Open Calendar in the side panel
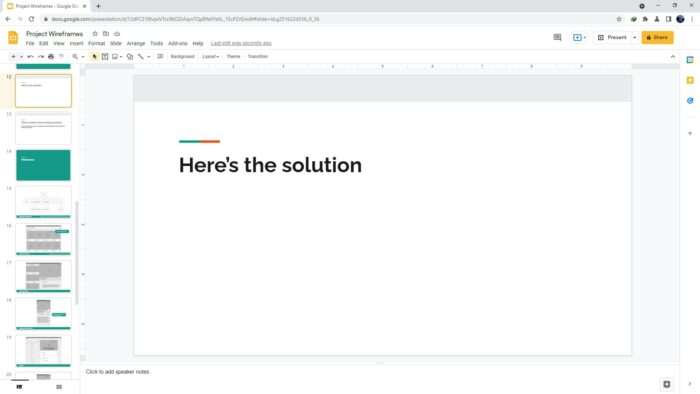 tap(690, 60)
